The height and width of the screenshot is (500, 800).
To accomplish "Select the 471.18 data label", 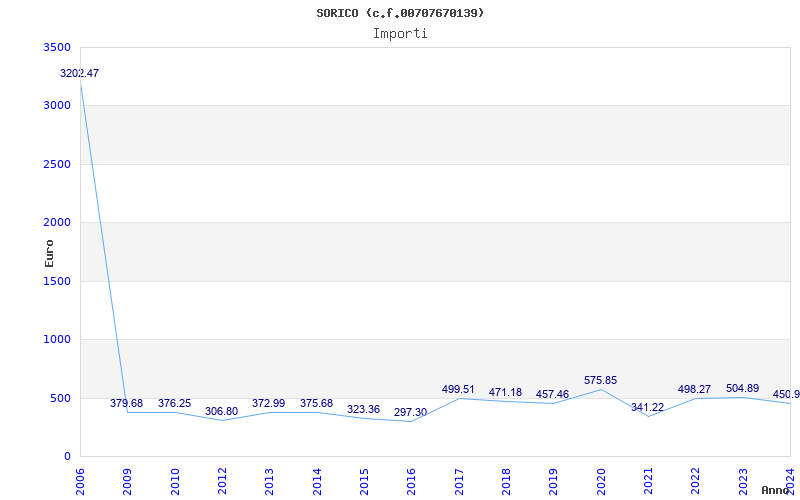I will tap(505, 392).
